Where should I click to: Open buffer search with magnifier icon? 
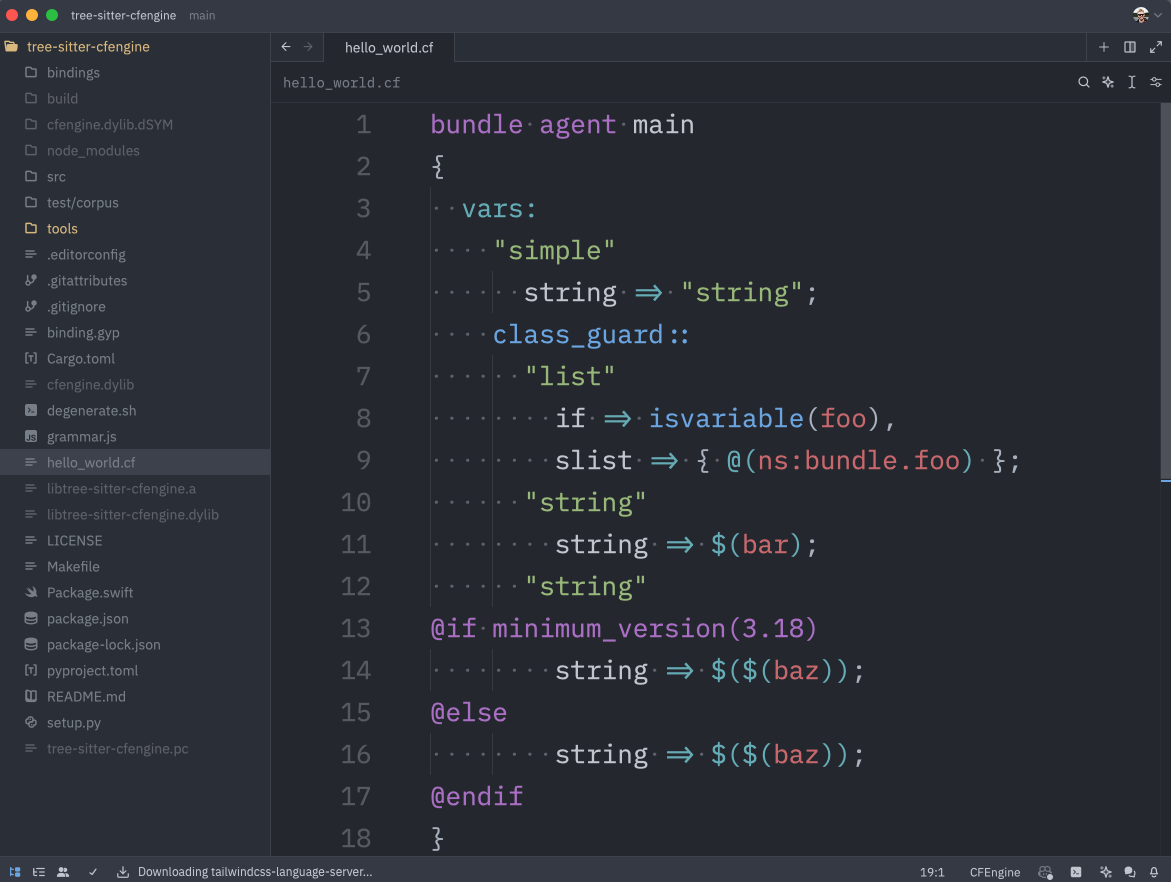[1083, 82]
